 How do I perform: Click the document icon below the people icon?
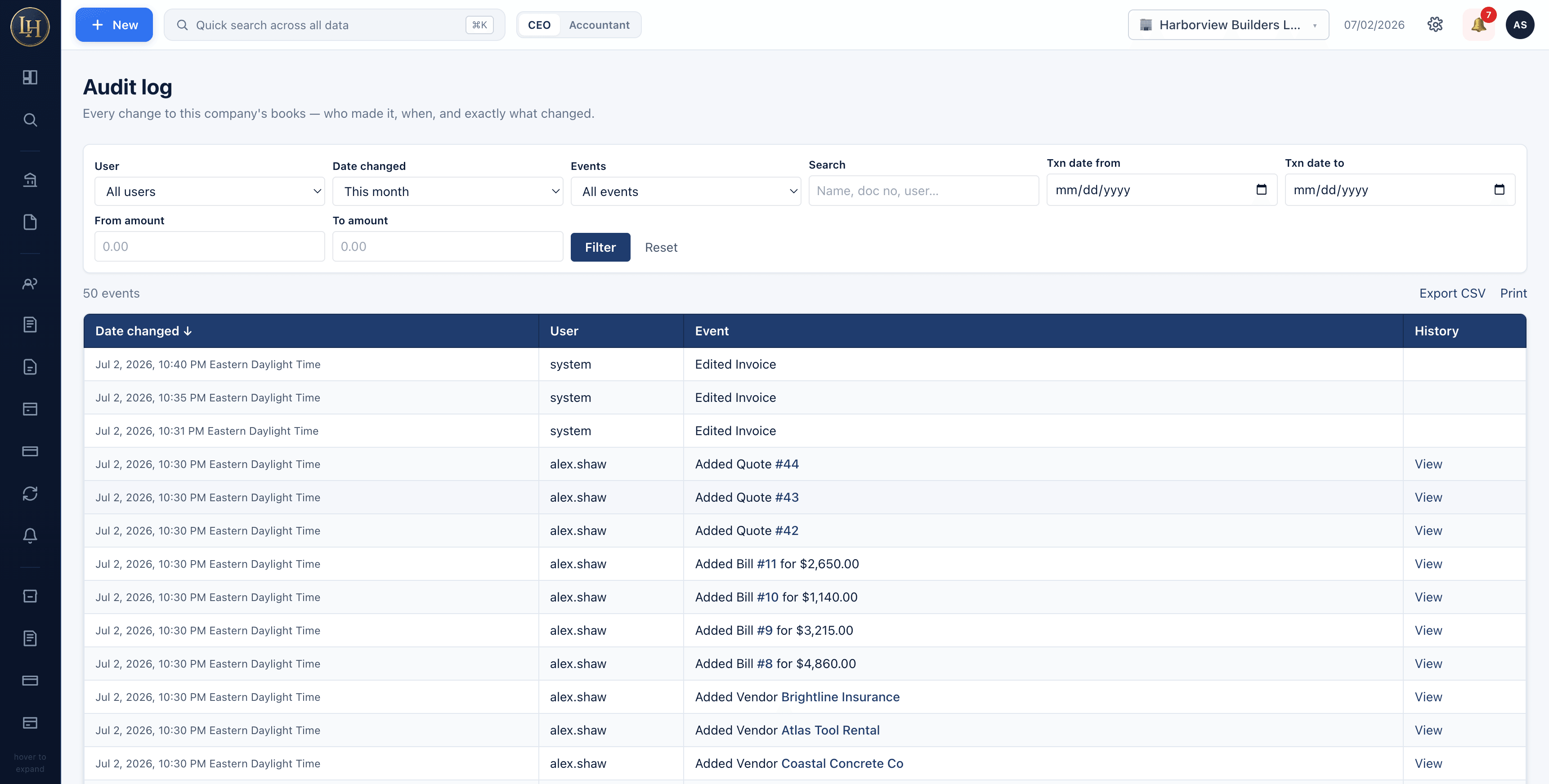click(x=30, y=325)
